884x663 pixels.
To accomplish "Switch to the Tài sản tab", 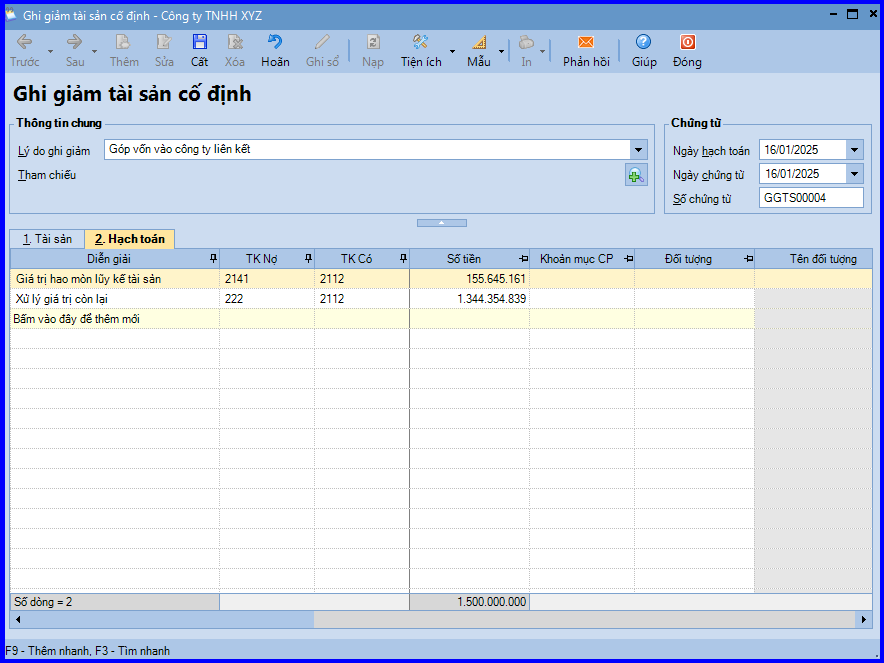I will [x=47, y=239].
